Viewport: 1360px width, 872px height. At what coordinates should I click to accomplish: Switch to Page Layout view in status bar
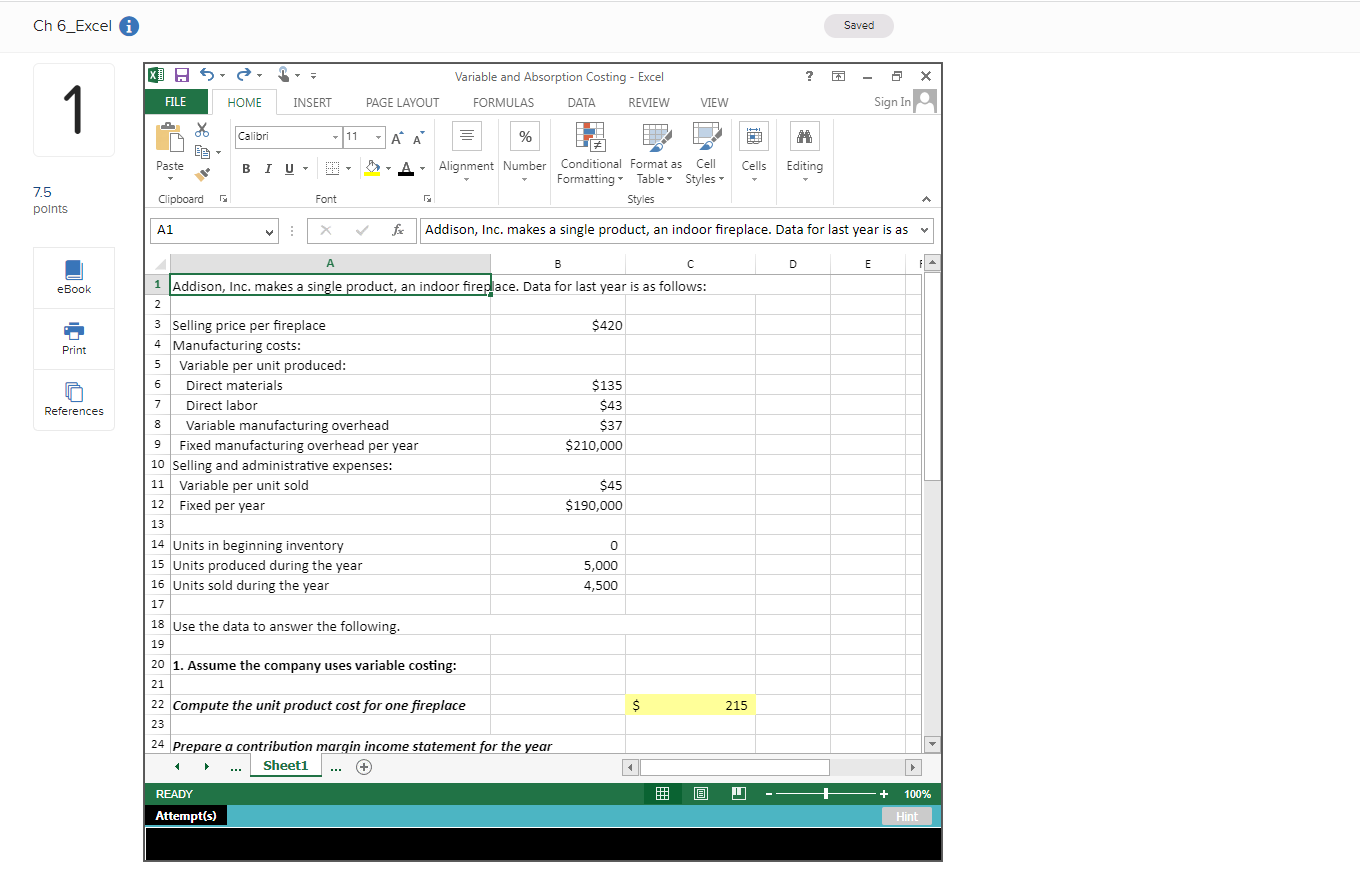click(700, 794)
